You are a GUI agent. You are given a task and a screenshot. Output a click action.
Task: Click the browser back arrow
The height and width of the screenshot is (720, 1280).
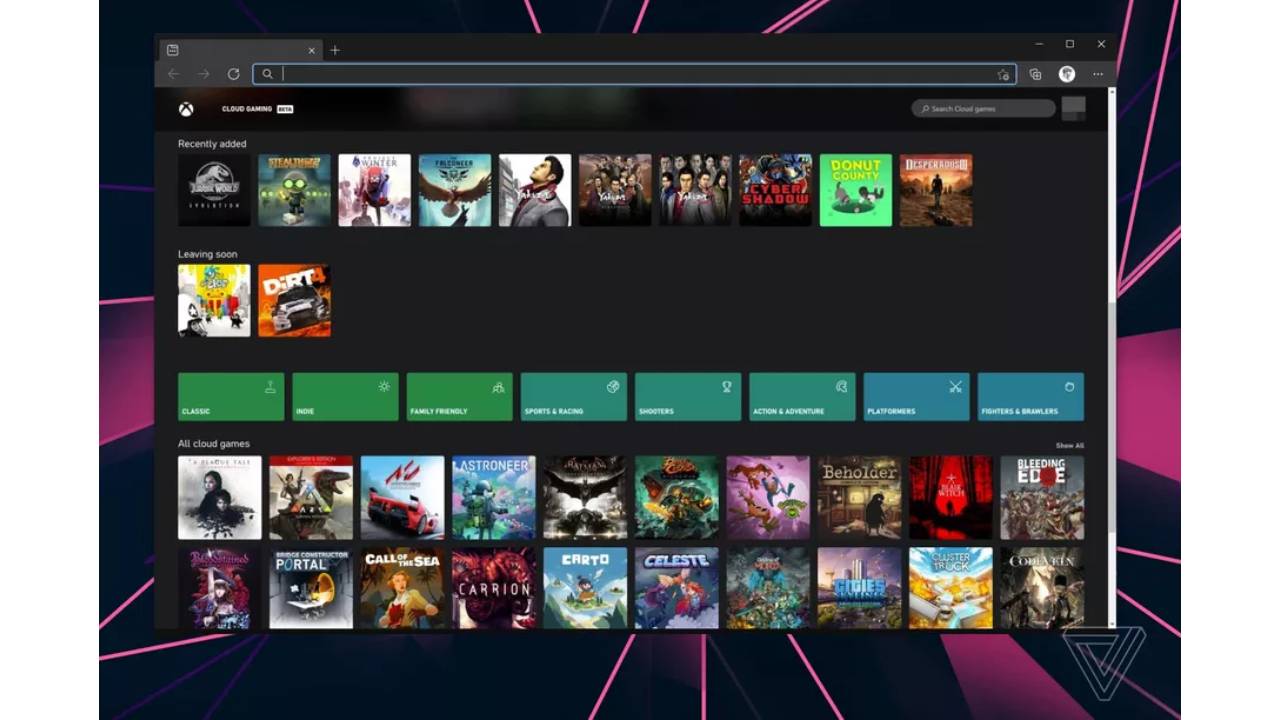174,74
